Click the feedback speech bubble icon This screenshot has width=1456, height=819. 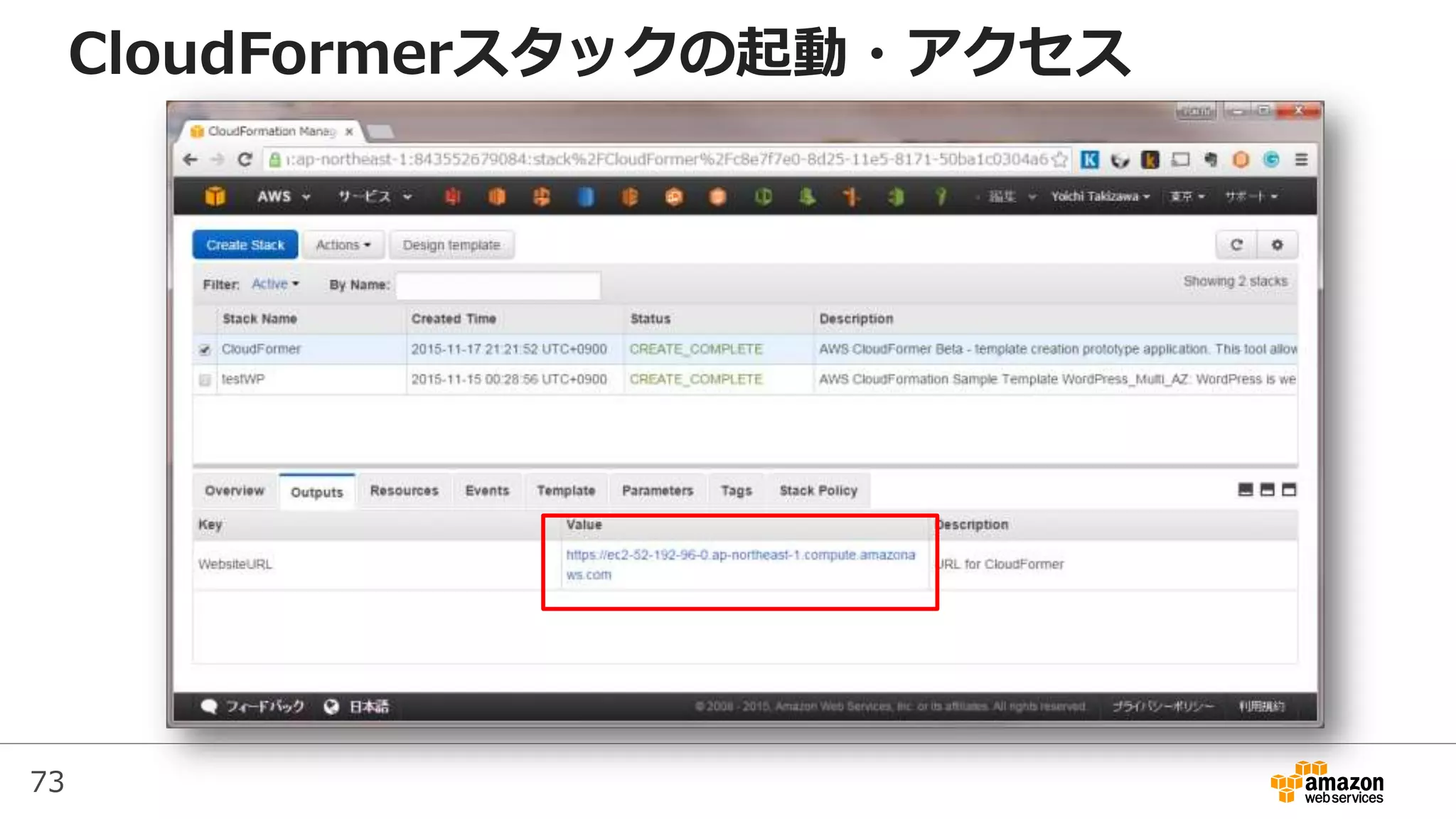click(209, 706)
